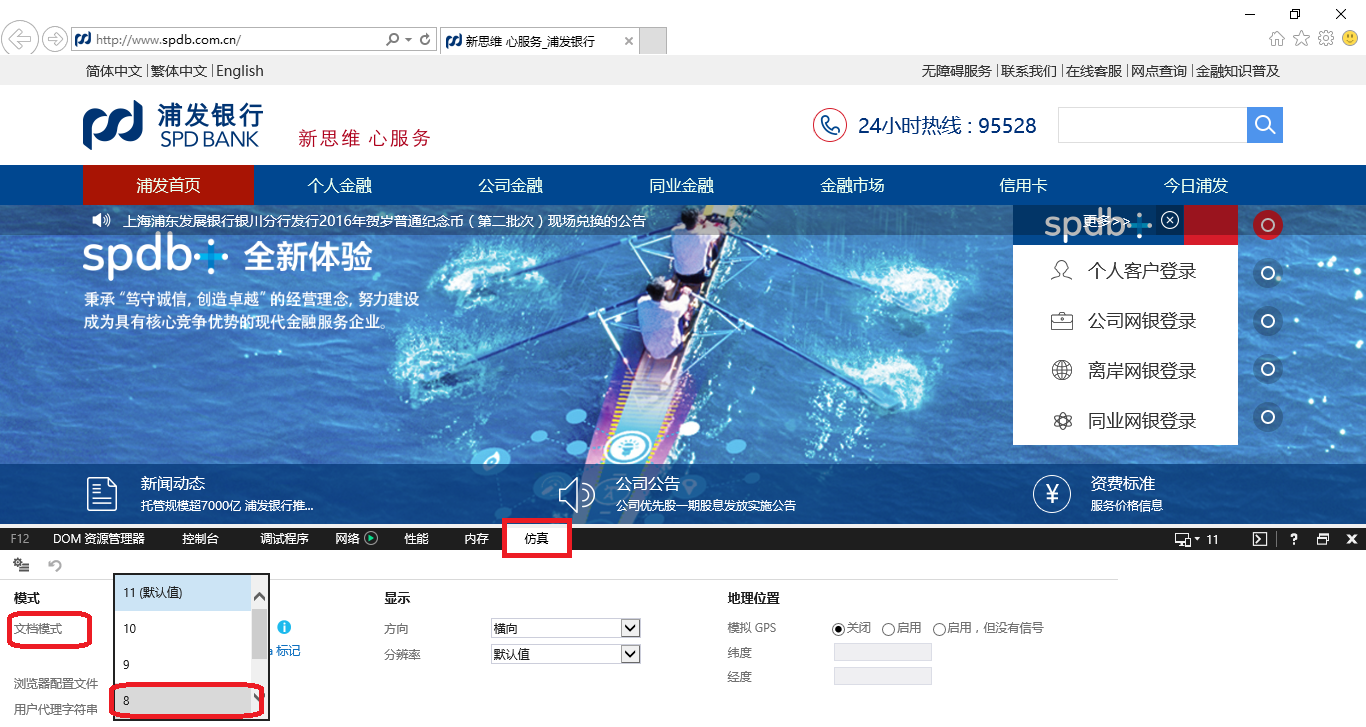This screenshot has height=727, width=1366.
Task: Open 今日浦发 navigation menu
Action: pos(1195,185)
